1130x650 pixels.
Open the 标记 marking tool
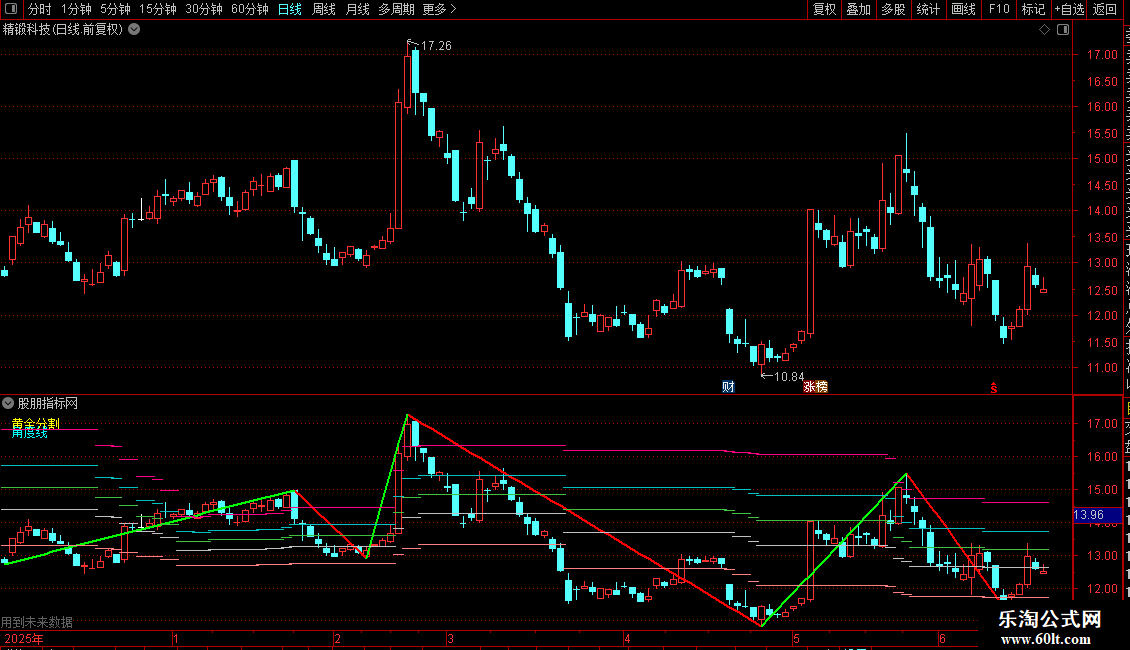click(1033, 9)
